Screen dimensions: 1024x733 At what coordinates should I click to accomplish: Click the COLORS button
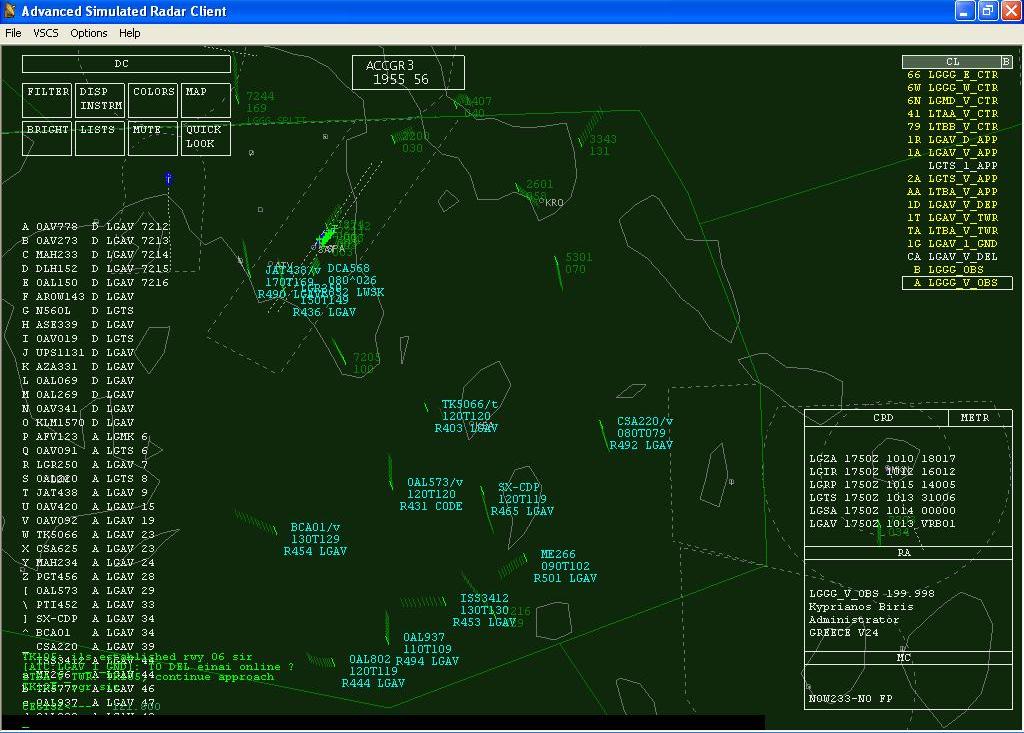coord(153,100)
